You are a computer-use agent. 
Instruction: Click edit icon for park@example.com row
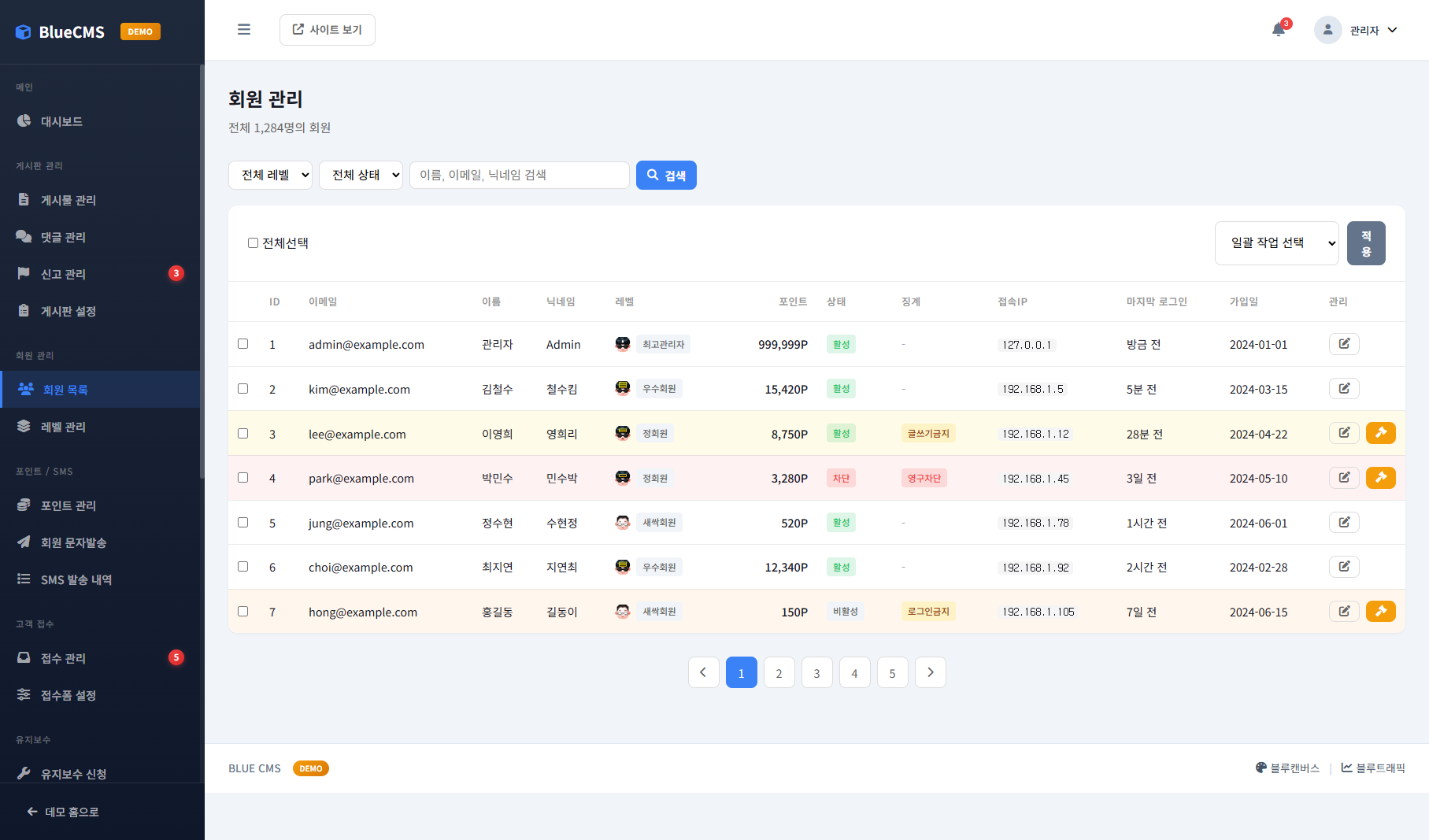click(1344, 478)
